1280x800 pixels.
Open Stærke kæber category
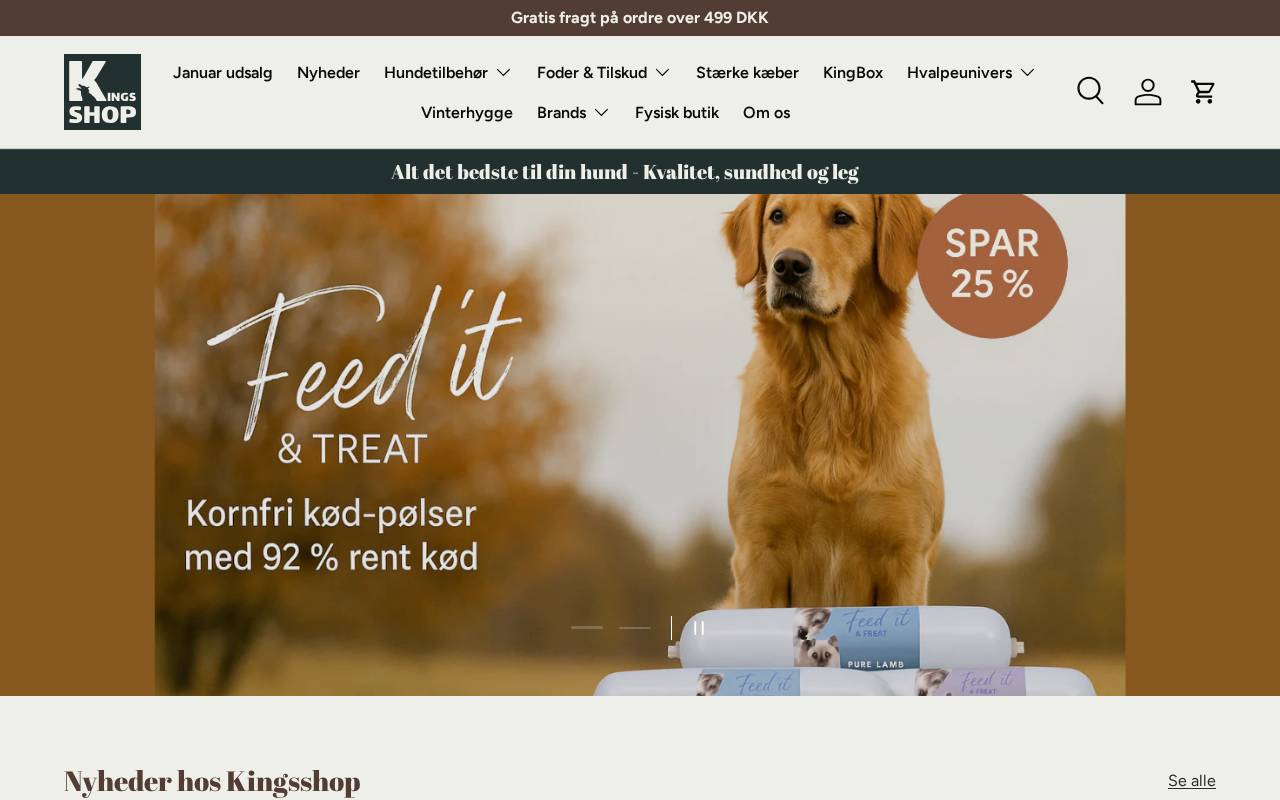747,72
